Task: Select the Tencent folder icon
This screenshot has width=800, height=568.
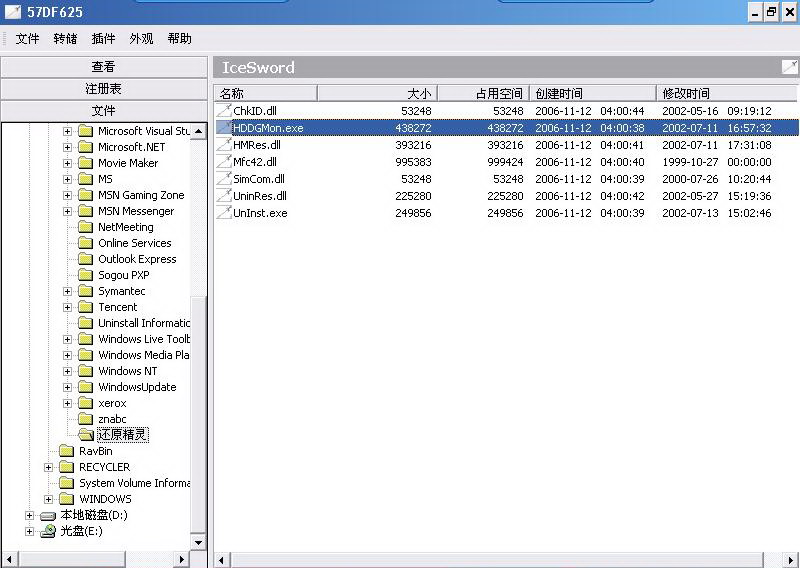Action: click(x=85, y=307)
